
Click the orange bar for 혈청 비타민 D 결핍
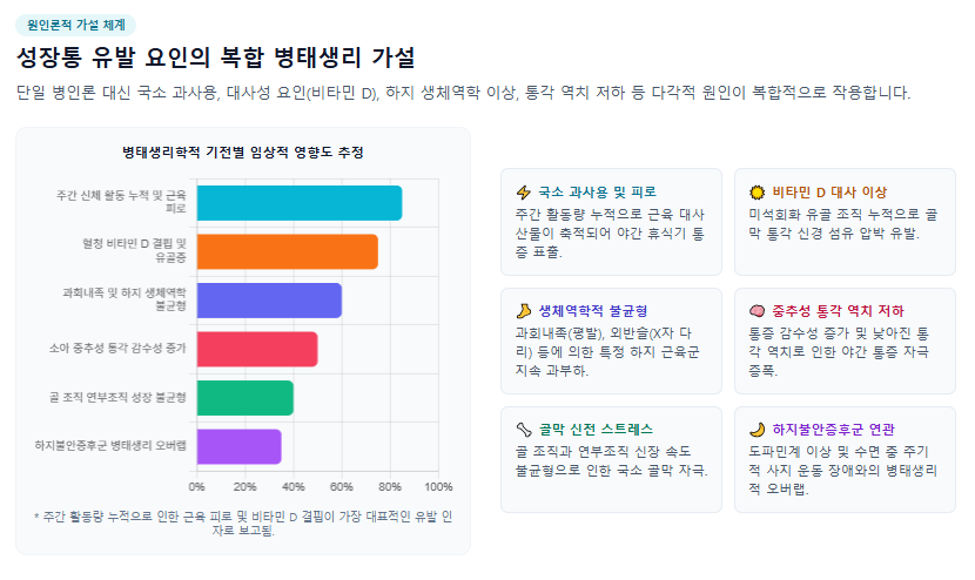(x=287, y=252)
